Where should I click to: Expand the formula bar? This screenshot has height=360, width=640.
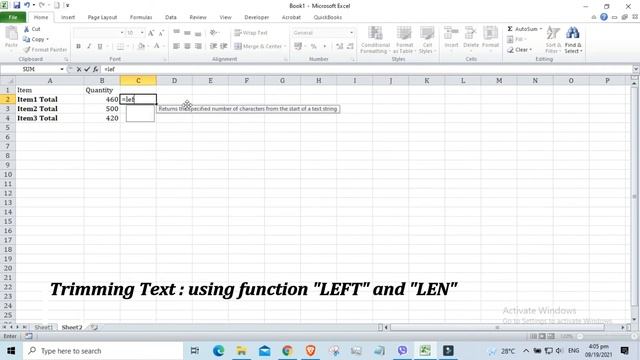[x=636, y=69]
